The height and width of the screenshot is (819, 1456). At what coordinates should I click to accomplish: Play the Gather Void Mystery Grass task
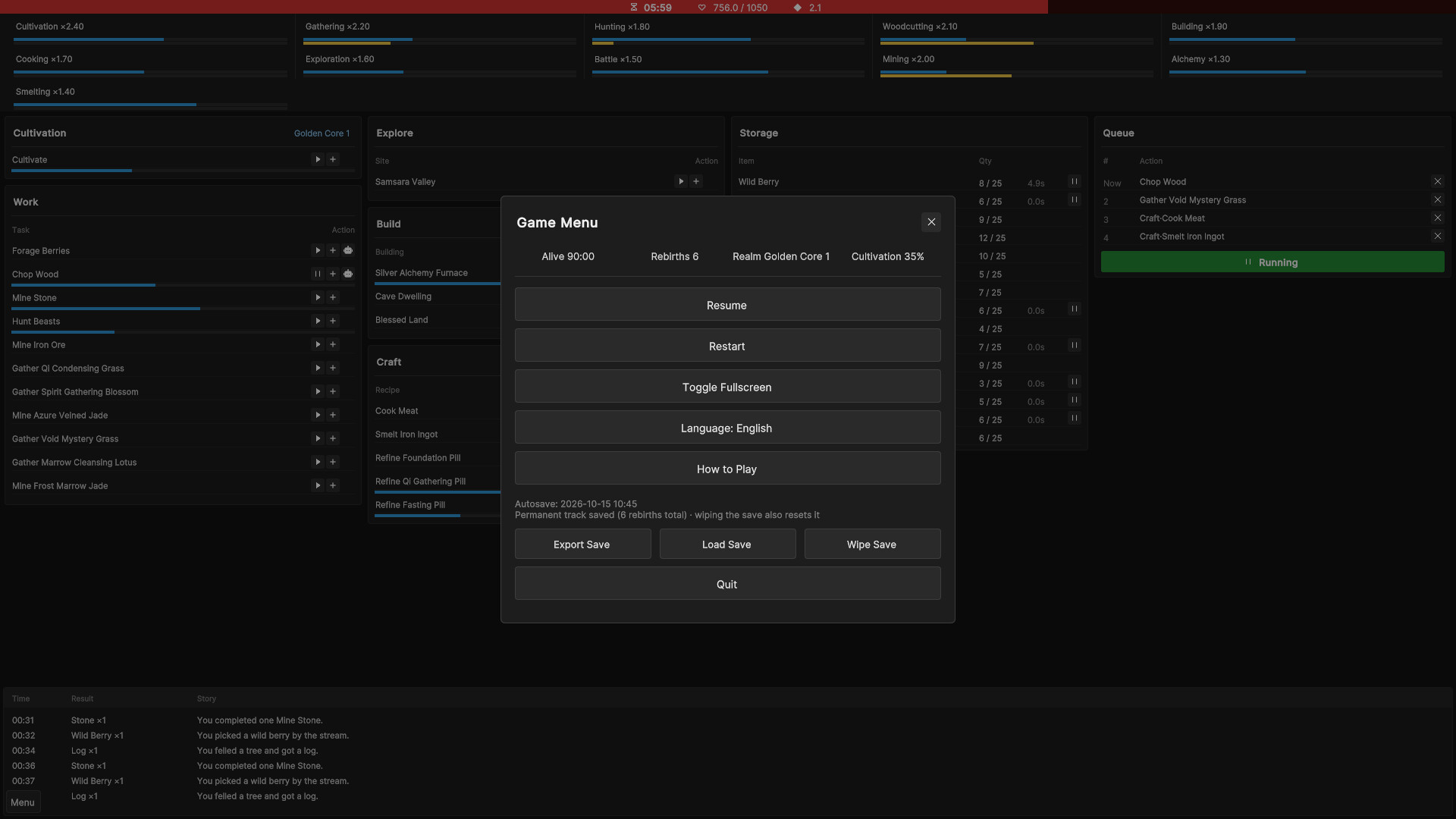pos(318,438)
